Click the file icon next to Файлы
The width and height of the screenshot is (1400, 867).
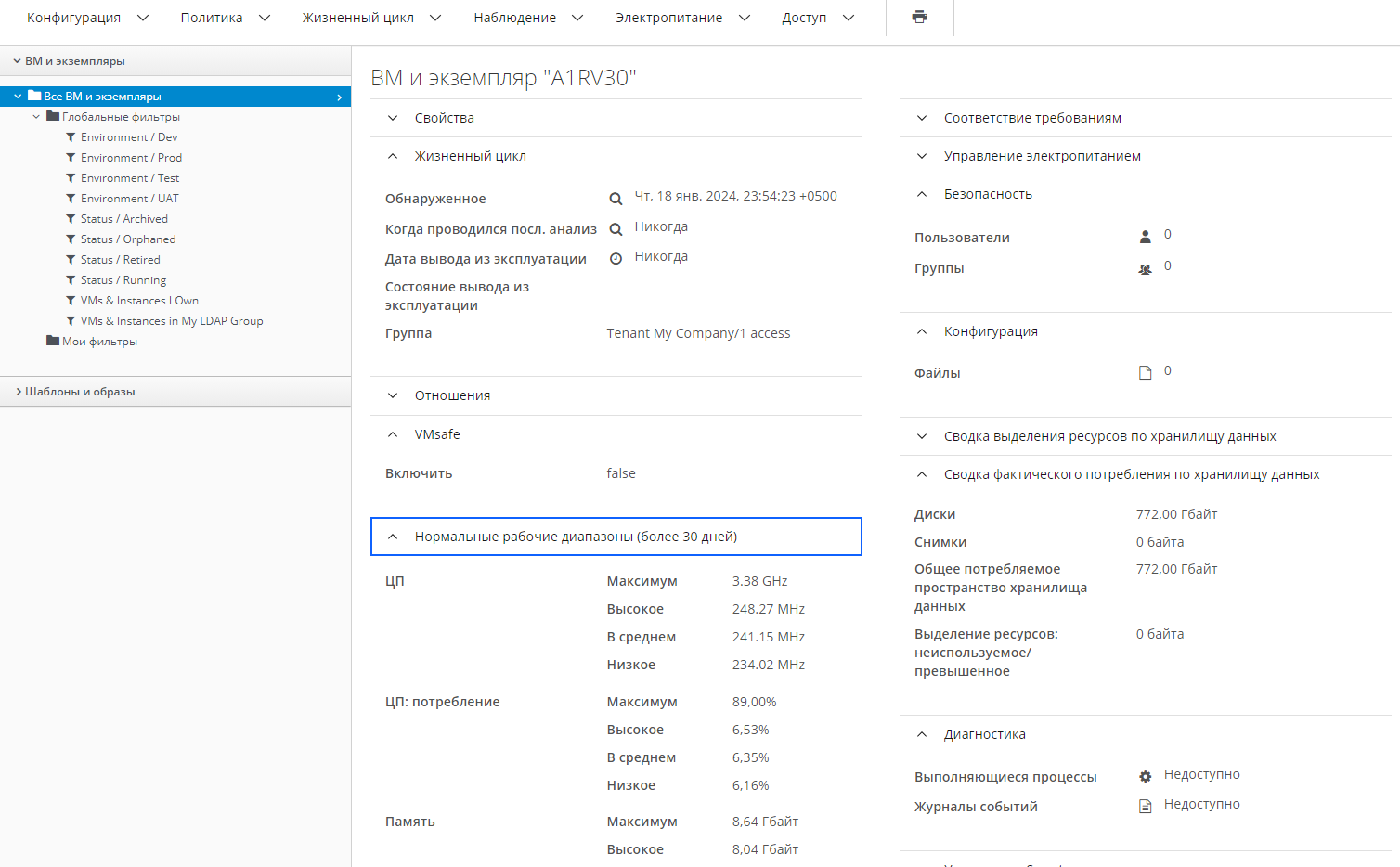[x=1145, y=373]
